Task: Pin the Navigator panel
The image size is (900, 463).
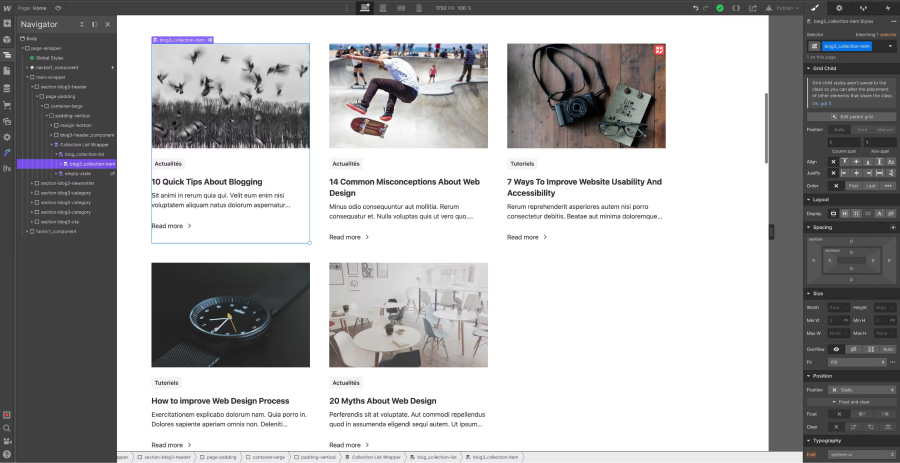Action: (95, 25)
